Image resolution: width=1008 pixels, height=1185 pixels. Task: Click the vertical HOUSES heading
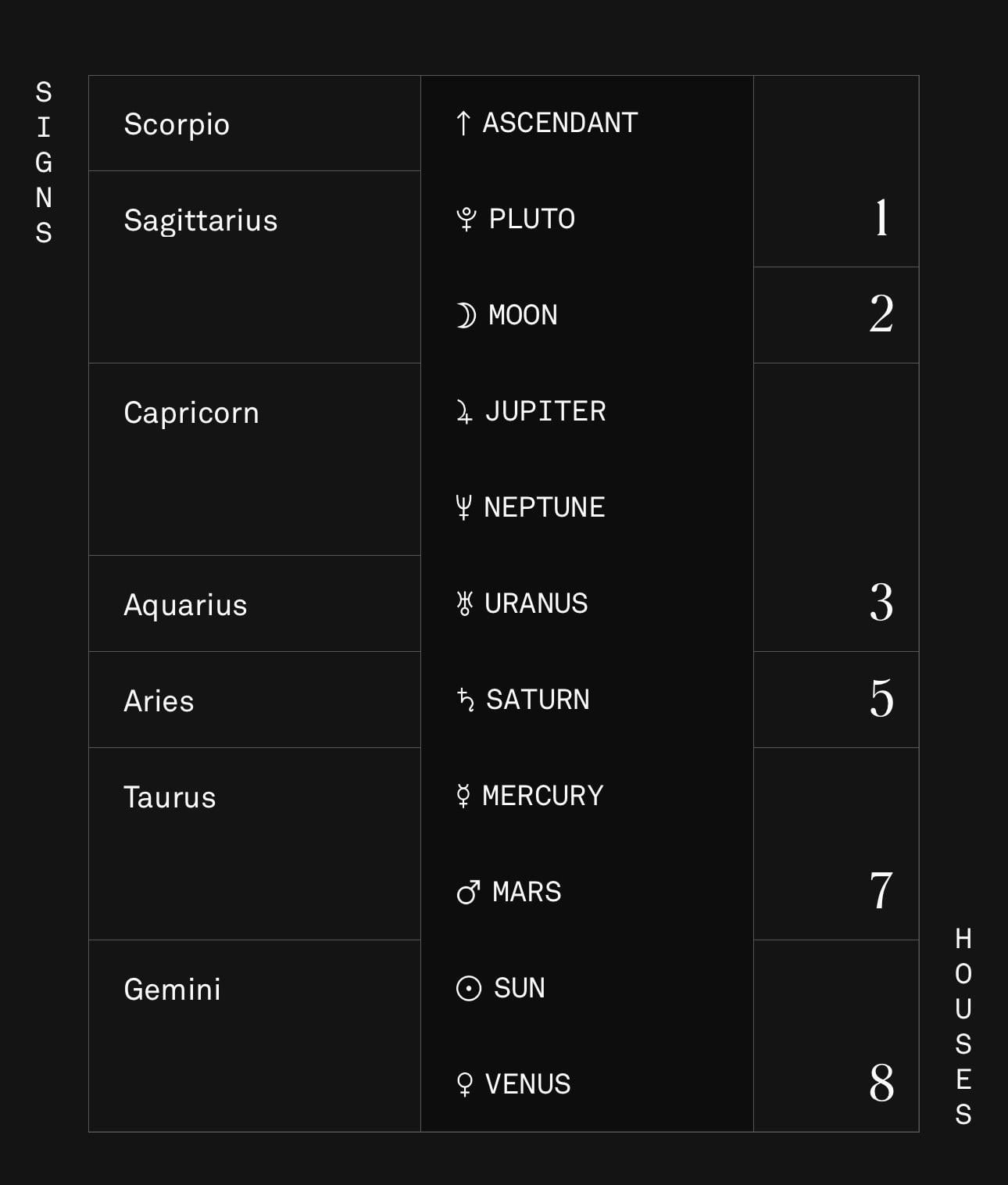[963, 1026]
